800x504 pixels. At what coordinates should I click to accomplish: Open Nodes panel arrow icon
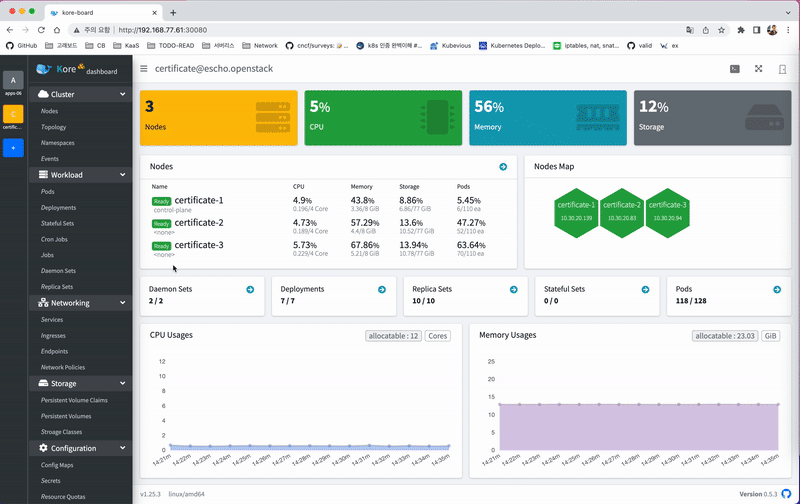pos(503,167)
